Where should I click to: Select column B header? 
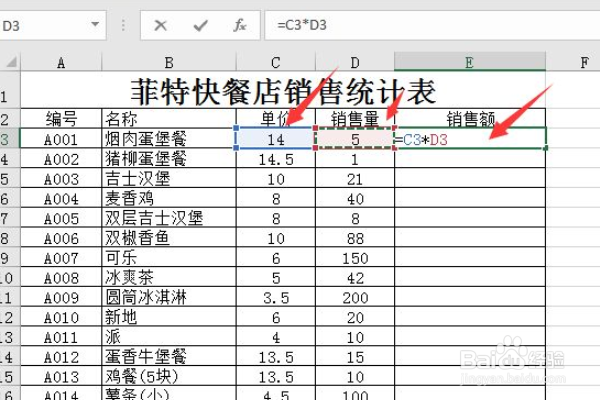[x=169, y=62]
